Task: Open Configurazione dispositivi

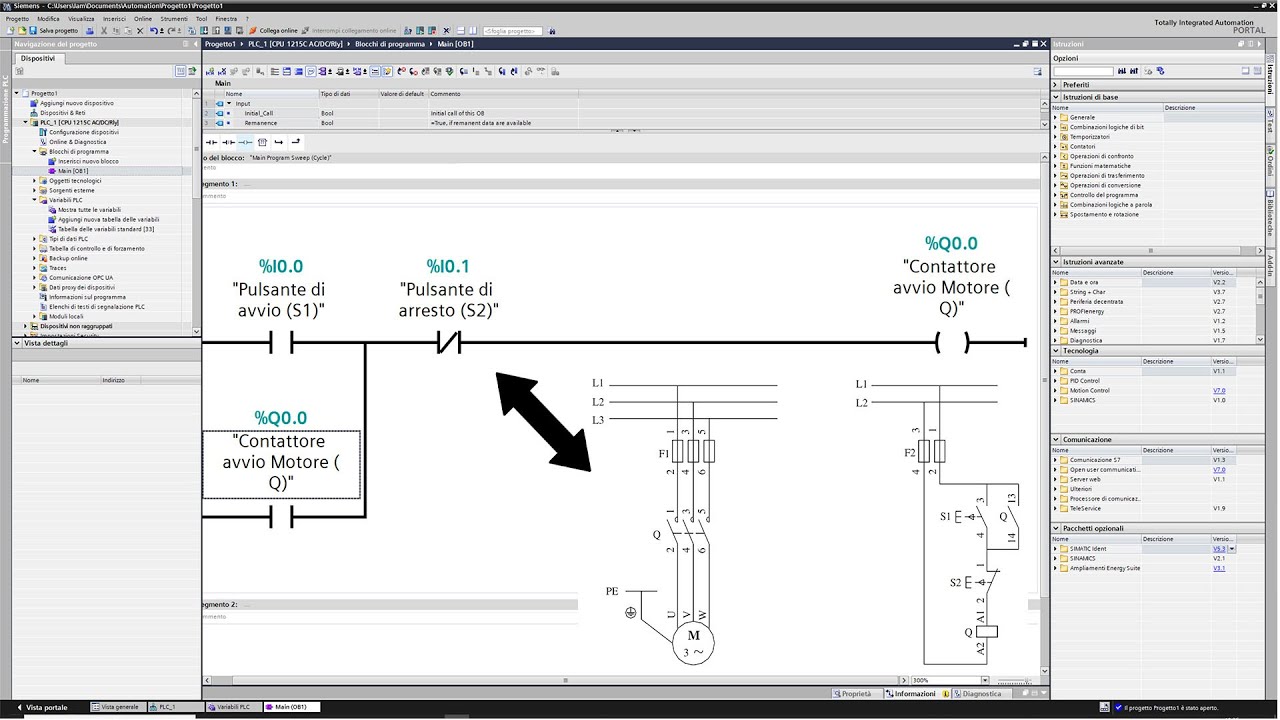Action: (x=83, y=132)
